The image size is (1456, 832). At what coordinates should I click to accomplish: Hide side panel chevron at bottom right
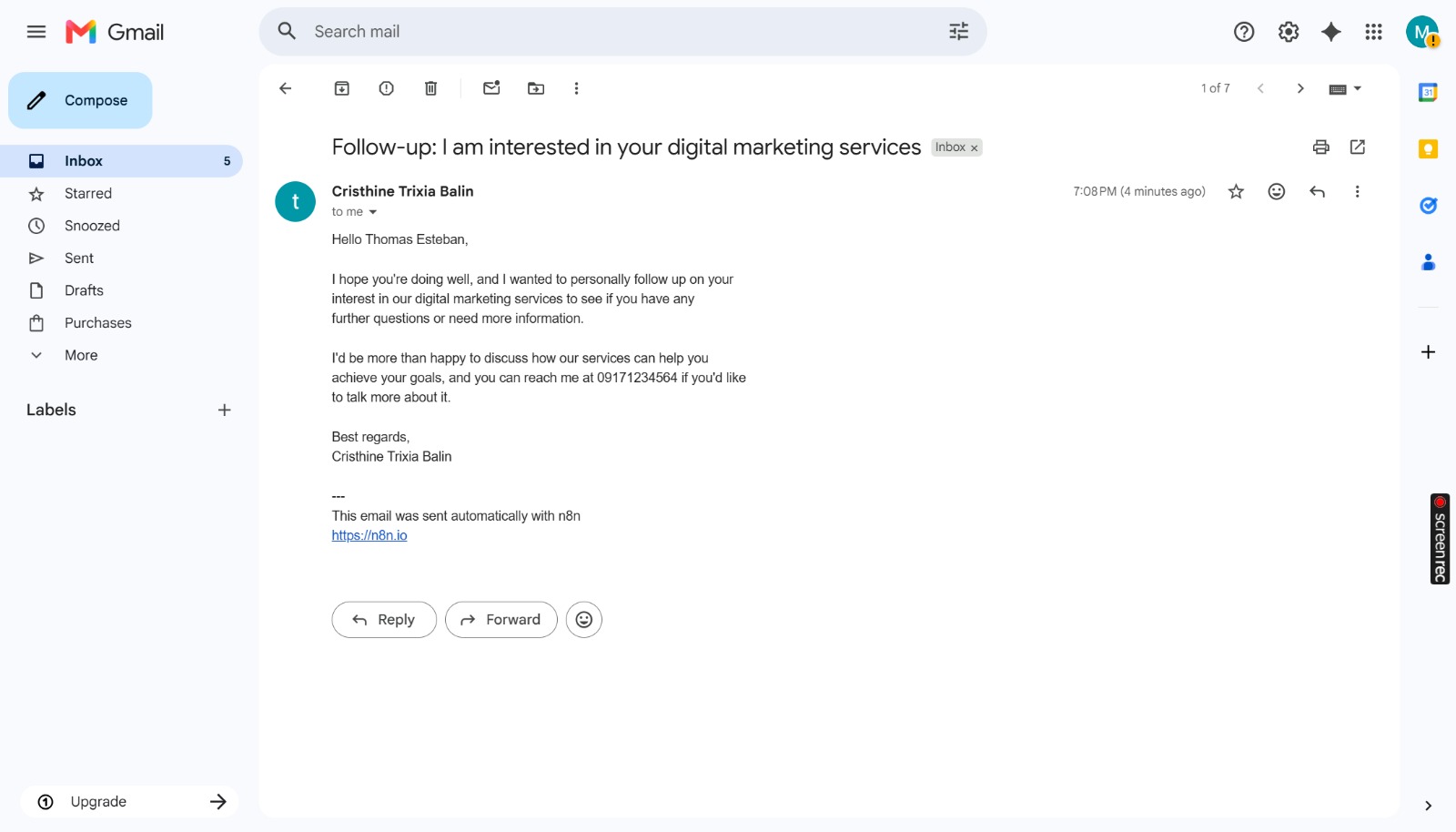click(x=1429, y=806)
